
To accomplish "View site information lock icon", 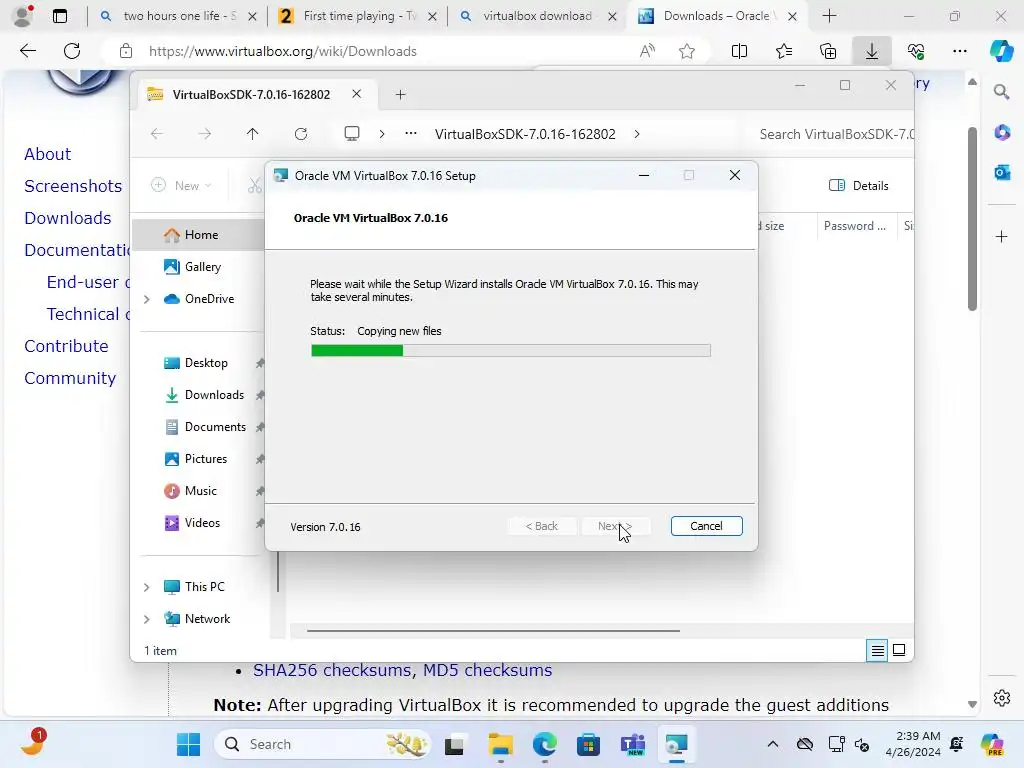I will click(x=126, y=51).
